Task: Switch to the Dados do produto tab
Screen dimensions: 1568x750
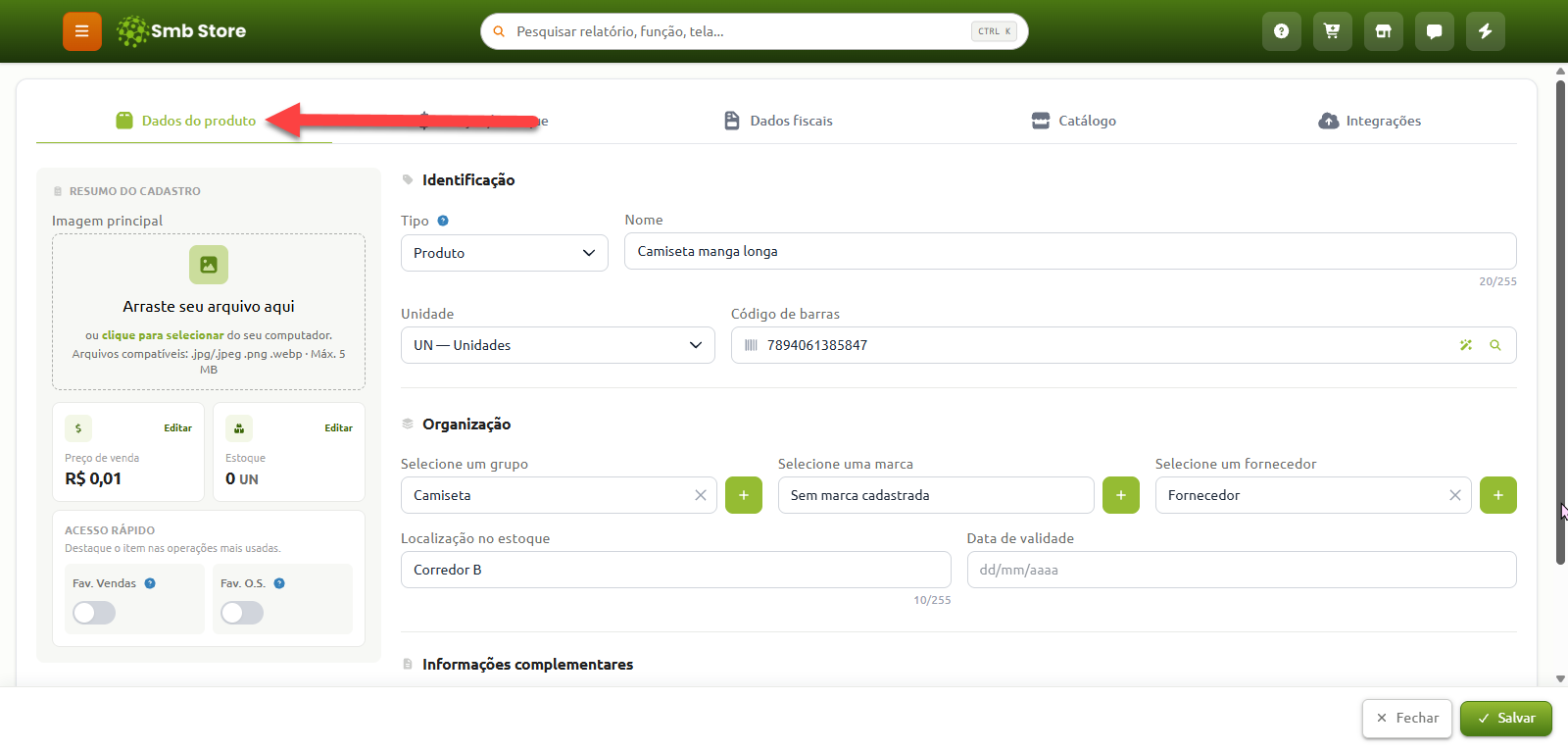Action: coord(185,121)
